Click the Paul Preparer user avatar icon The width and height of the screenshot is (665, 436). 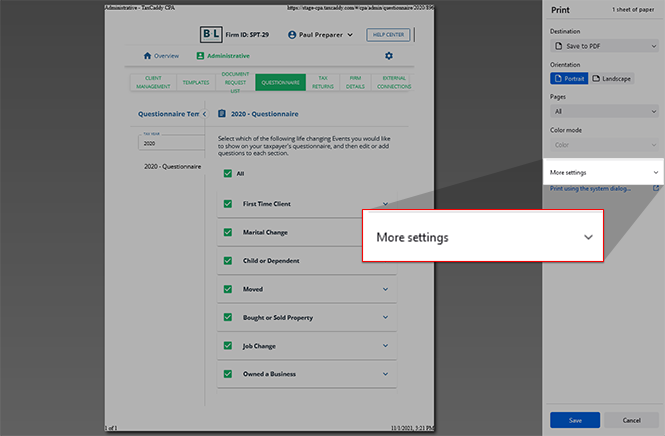(x=292, y=35)
